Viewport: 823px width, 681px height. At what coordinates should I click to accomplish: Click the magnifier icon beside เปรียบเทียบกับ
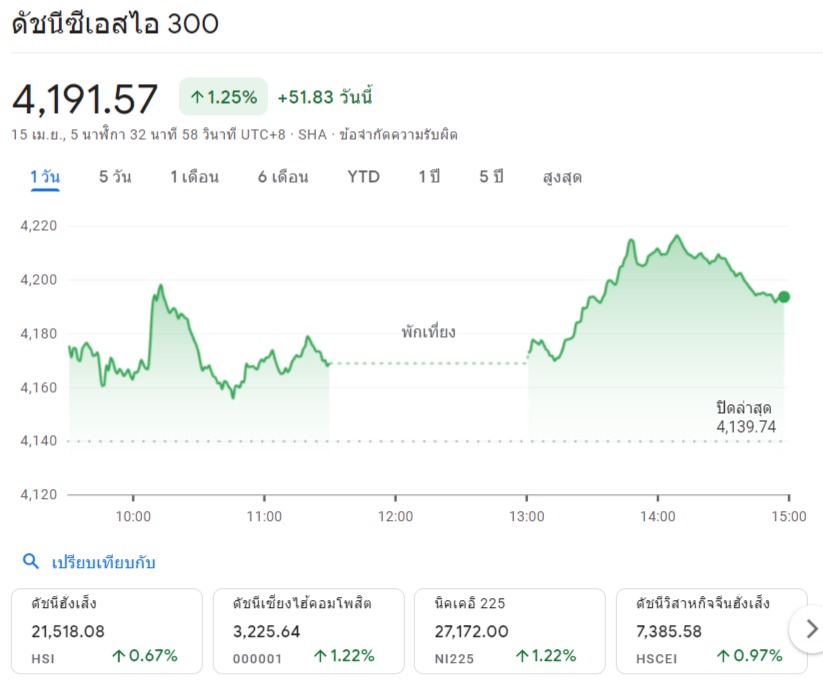pyautogui.click(x=31, y=562)
